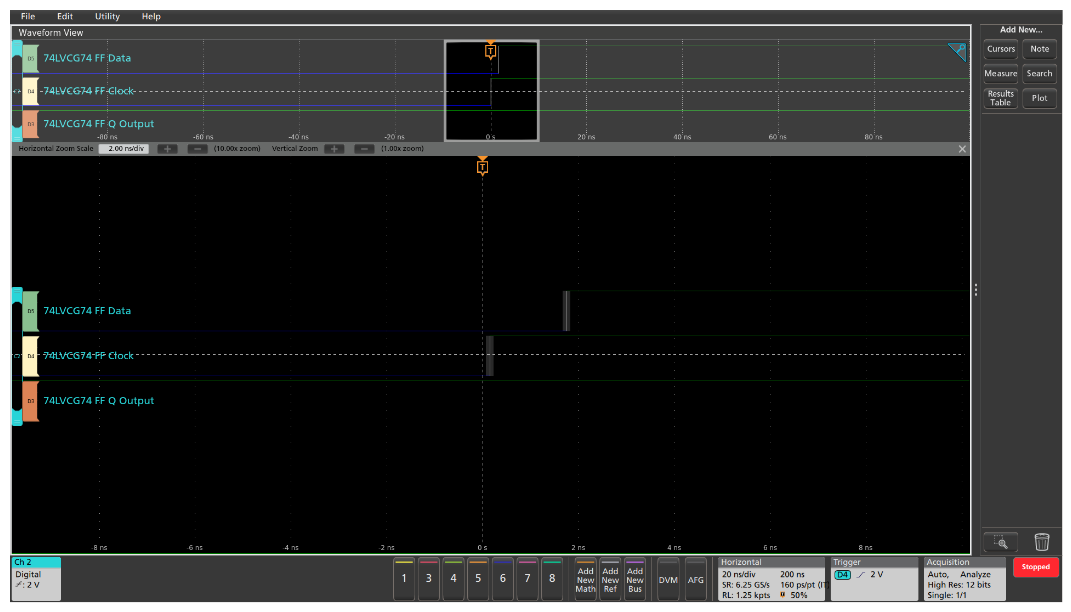Screen dimensions: 1071x612
Task: Decrease vertical zoom with minus button
Action: 363,148
